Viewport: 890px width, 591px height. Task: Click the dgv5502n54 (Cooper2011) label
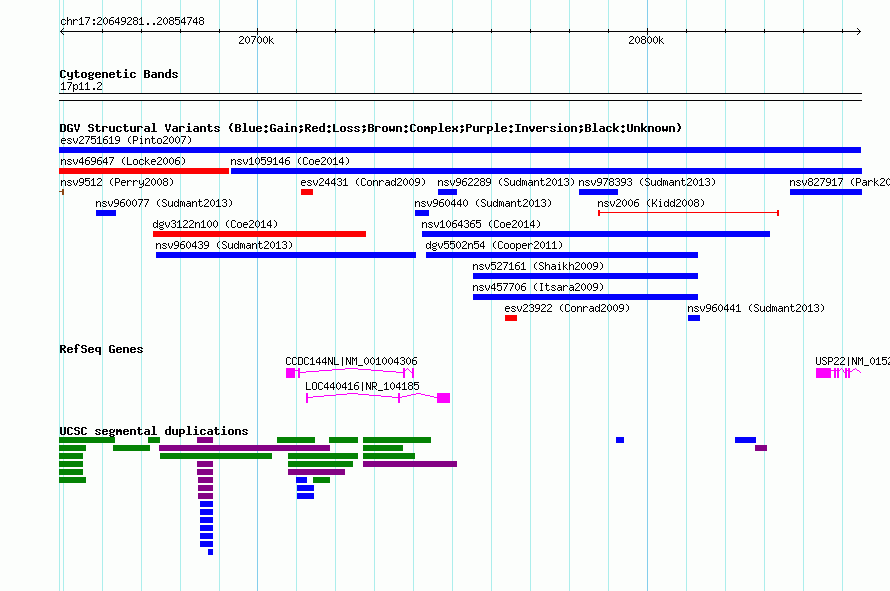point(494,245)
